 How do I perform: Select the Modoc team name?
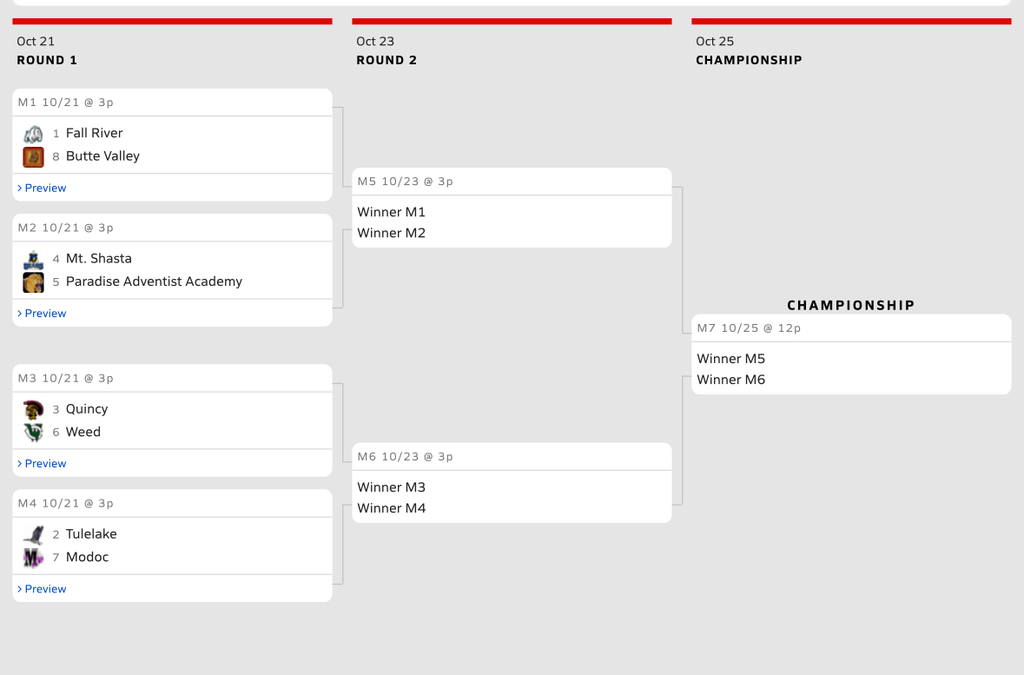tap(87, 557)
